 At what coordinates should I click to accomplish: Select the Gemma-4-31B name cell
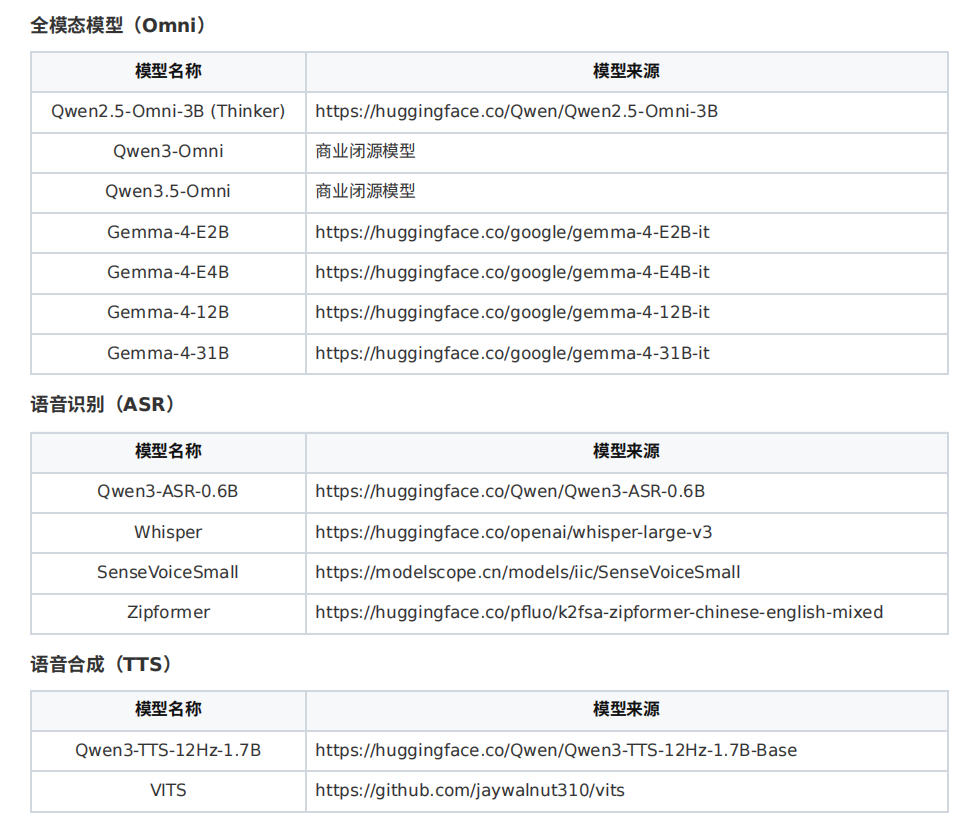(x=168, y=354)
